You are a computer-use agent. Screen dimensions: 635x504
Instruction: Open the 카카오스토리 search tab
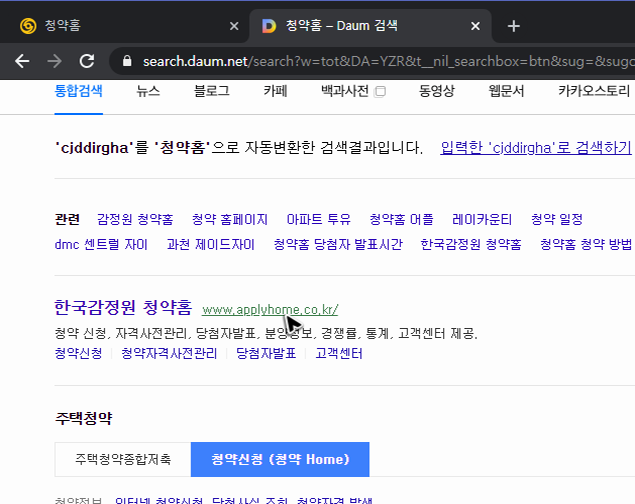pos(594,91)
